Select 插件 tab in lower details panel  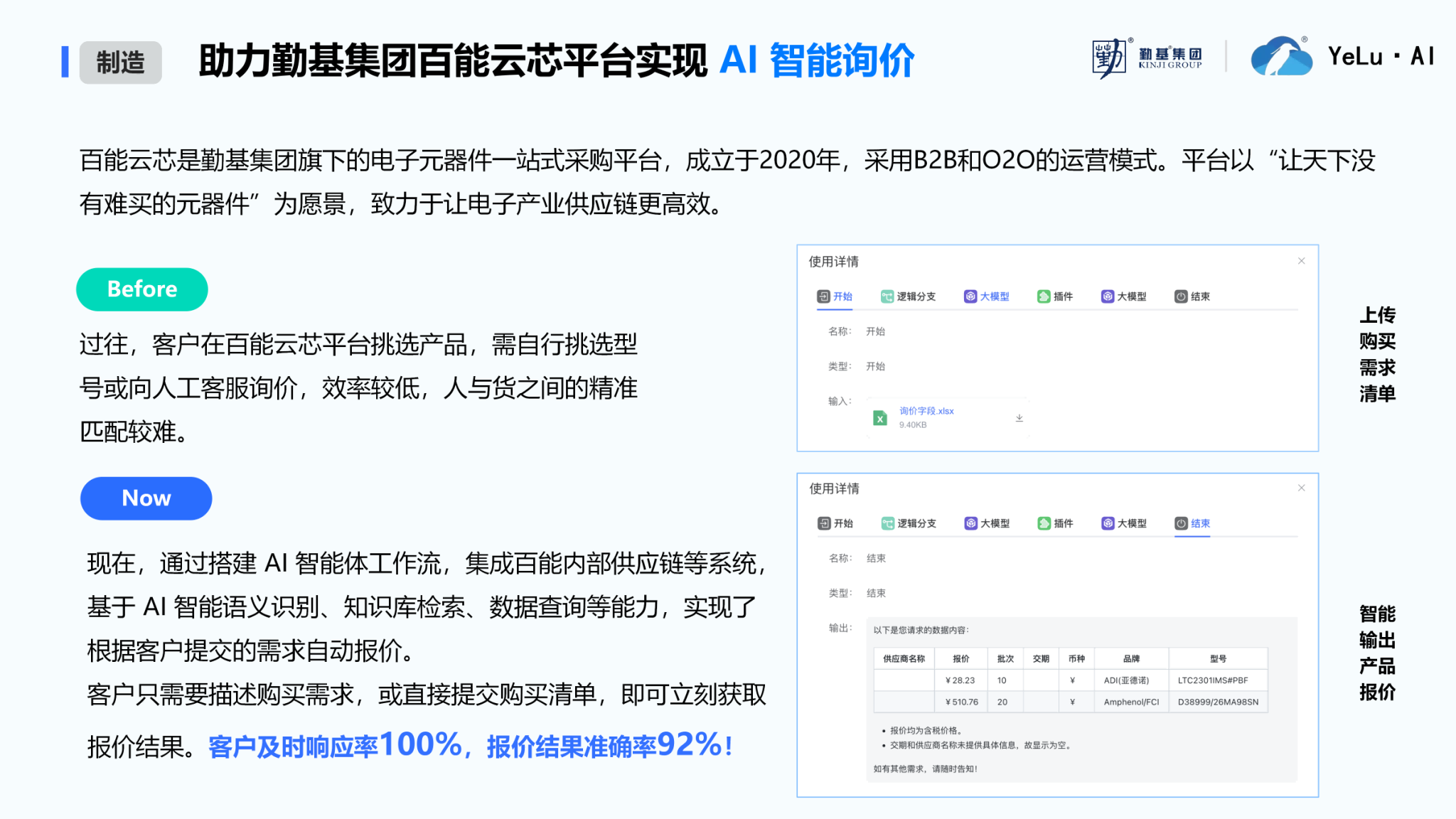1055,523
